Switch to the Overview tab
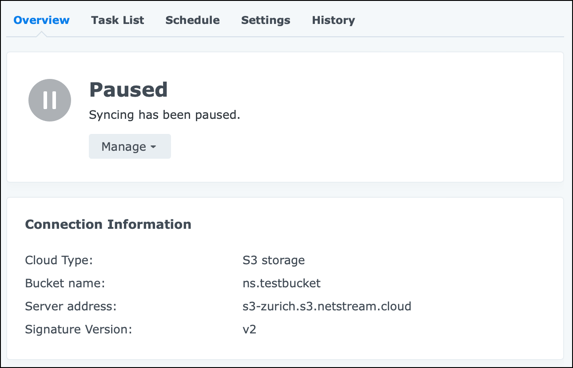The image size is (573, 368). 41,20
